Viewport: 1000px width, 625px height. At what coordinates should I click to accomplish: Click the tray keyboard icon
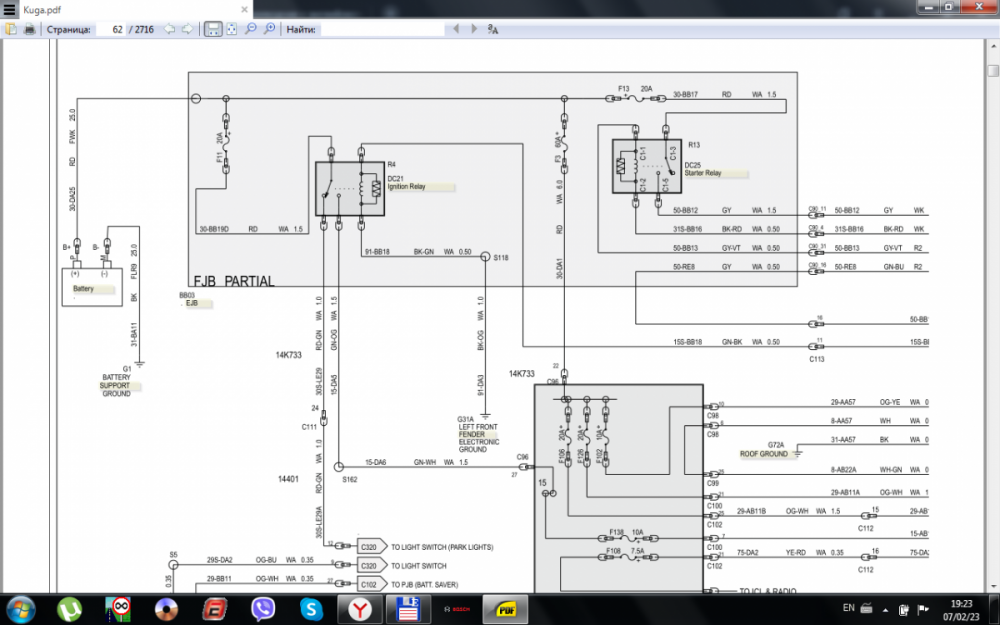[x=866, y=608]
